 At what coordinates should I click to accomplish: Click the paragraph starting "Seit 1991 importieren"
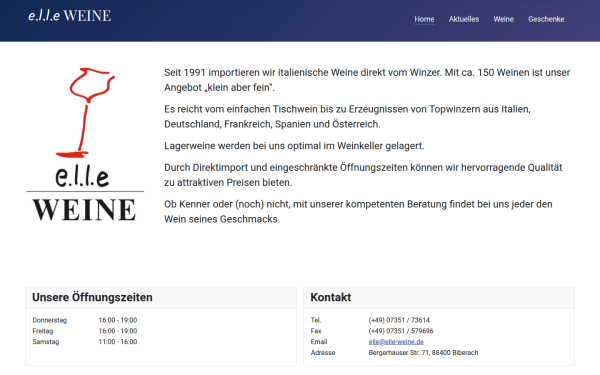(367, 80)
